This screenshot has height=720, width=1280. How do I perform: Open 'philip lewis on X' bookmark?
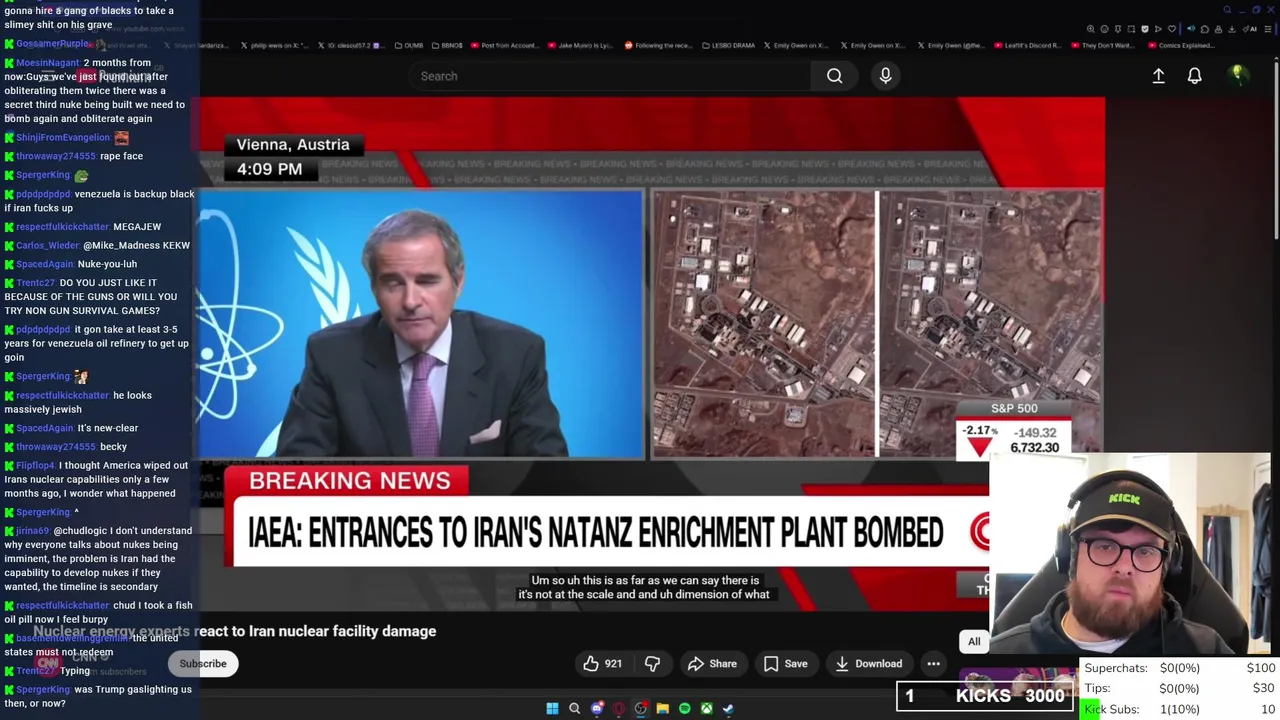pyautogui.click(x=275, y=45)
